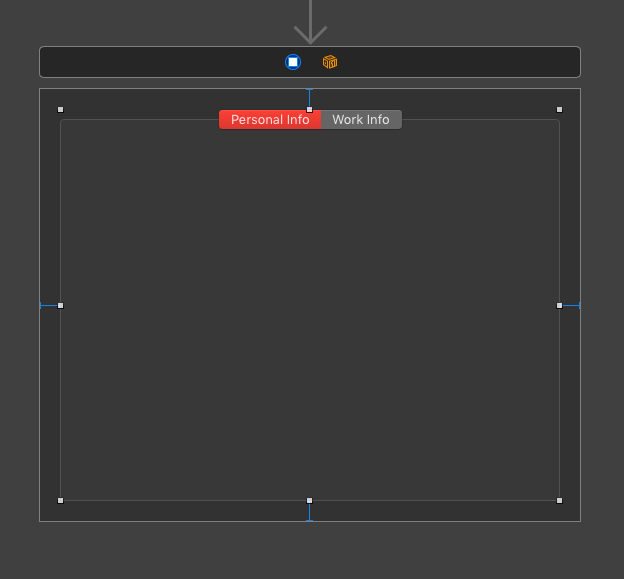Select the leading constraint line on left
This screenshot has width=624, height=579.
coord(49,306)
